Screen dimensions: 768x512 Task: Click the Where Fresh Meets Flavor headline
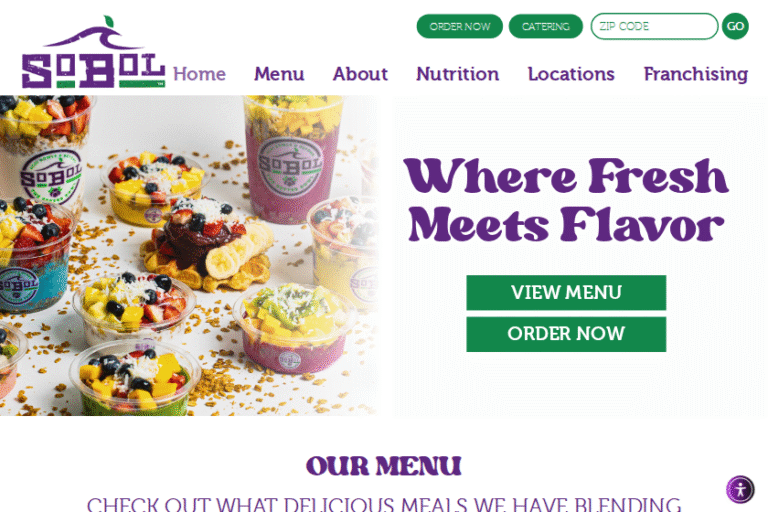coord(566,200)
